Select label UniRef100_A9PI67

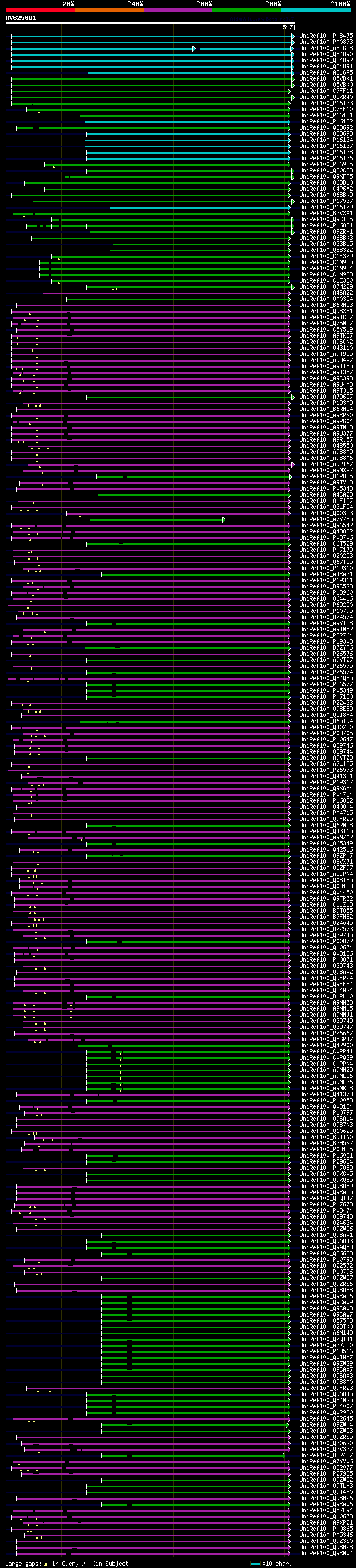coord(325,464)
